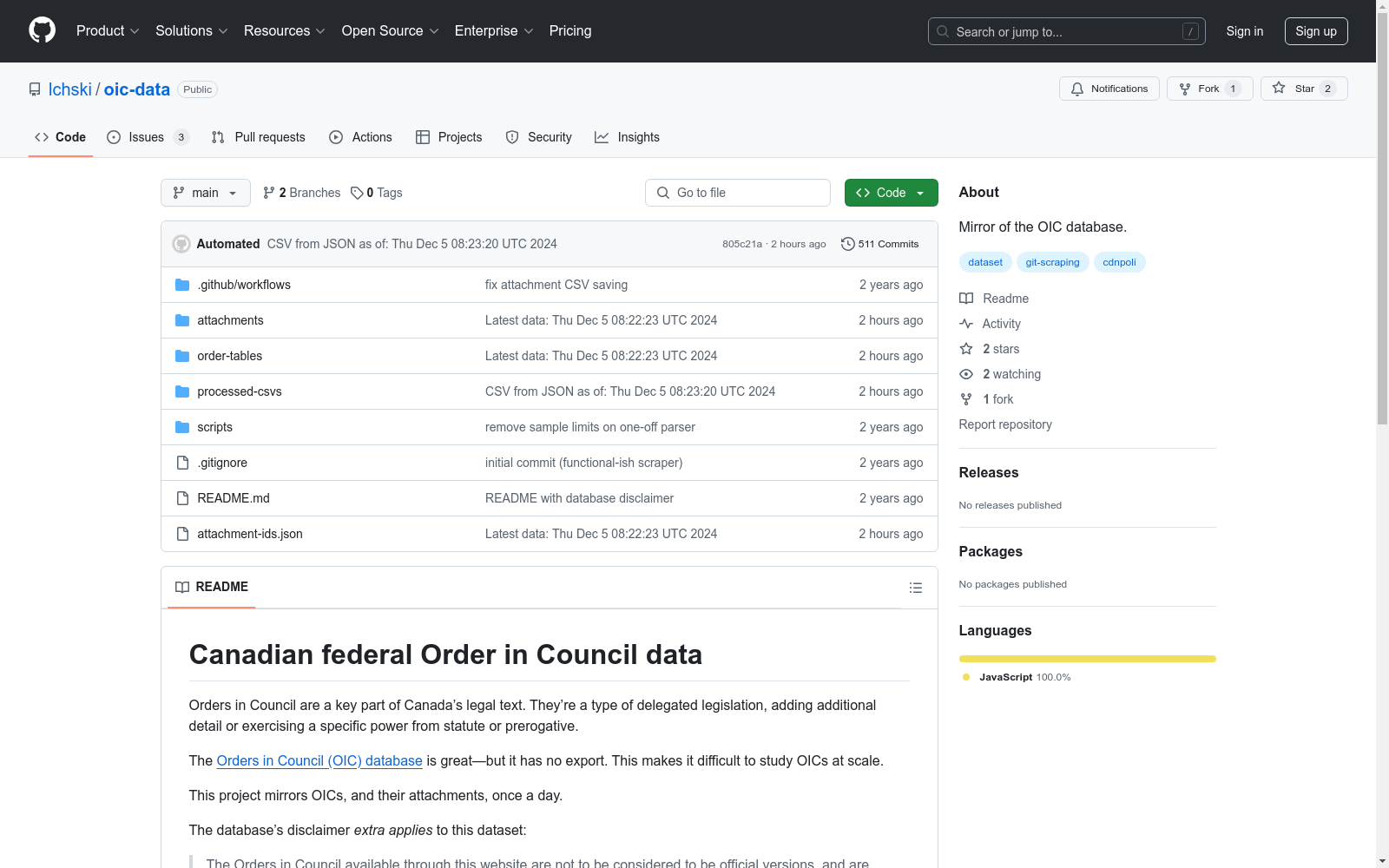
Task: Click the git-scraping topic tag
Action: (1052, 262)
